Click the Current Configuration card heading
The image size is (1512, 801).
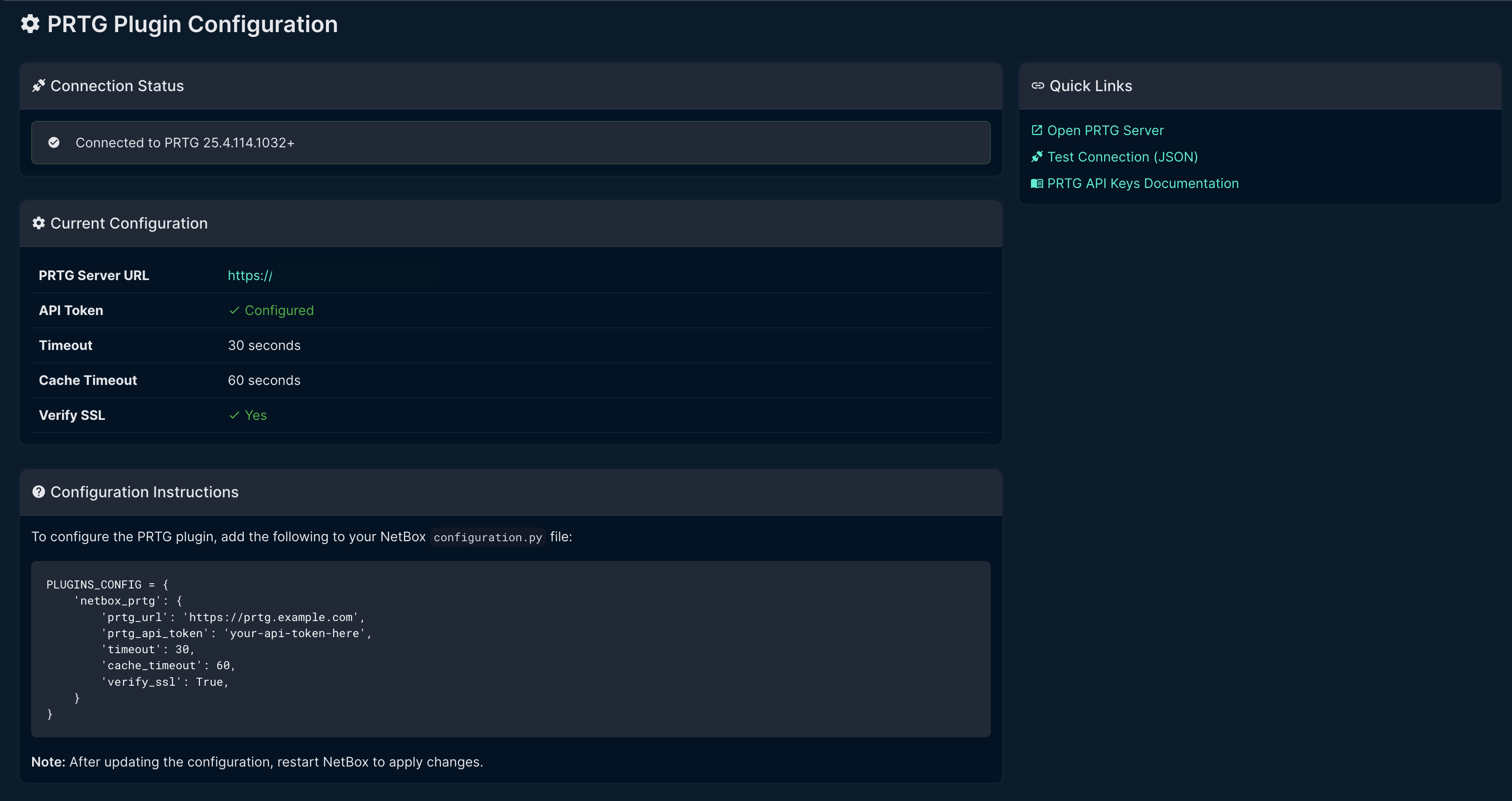pyautogui.click(x=129, y=223)
